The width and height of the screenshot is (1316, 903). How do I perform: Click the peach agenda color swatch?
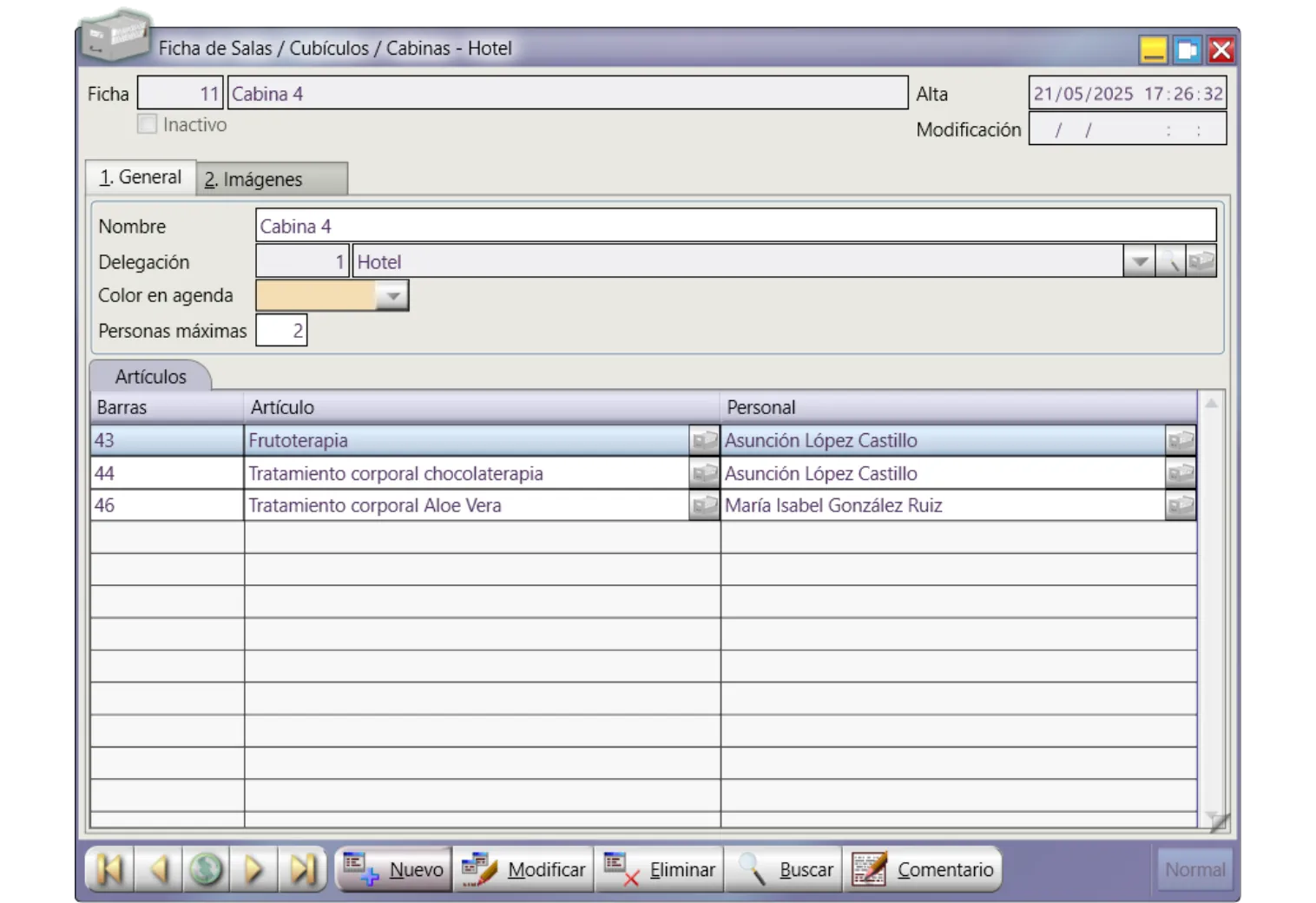(x=316, y=296)
